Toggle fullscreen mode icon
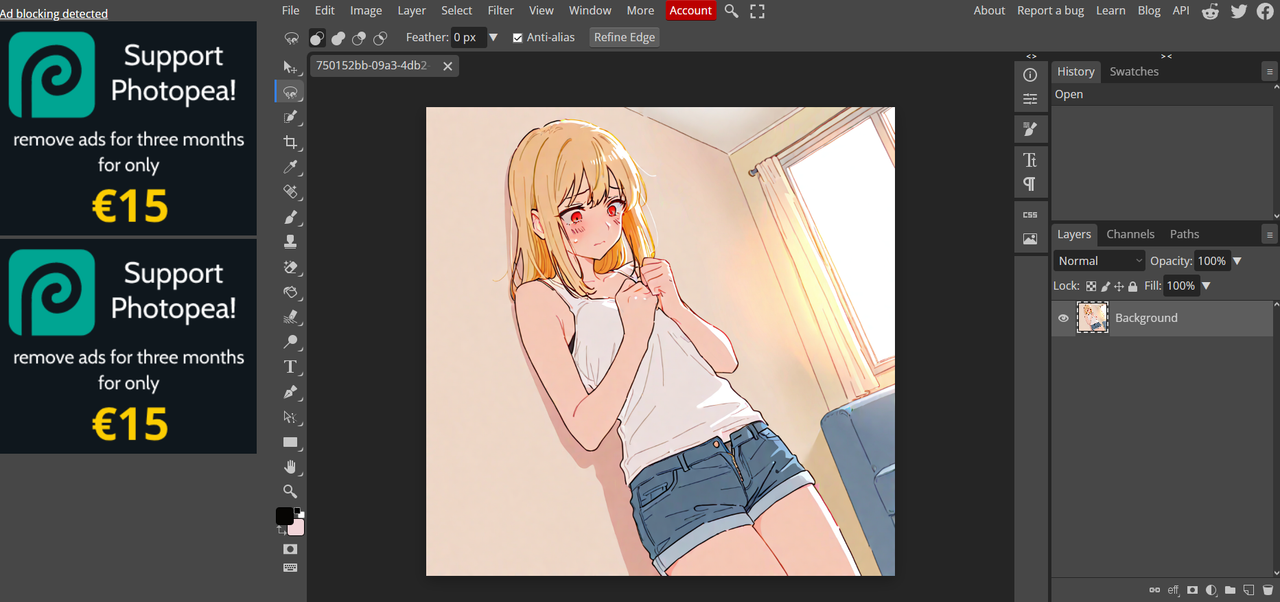Screen dimensions: 1280x602 point(757,11)
